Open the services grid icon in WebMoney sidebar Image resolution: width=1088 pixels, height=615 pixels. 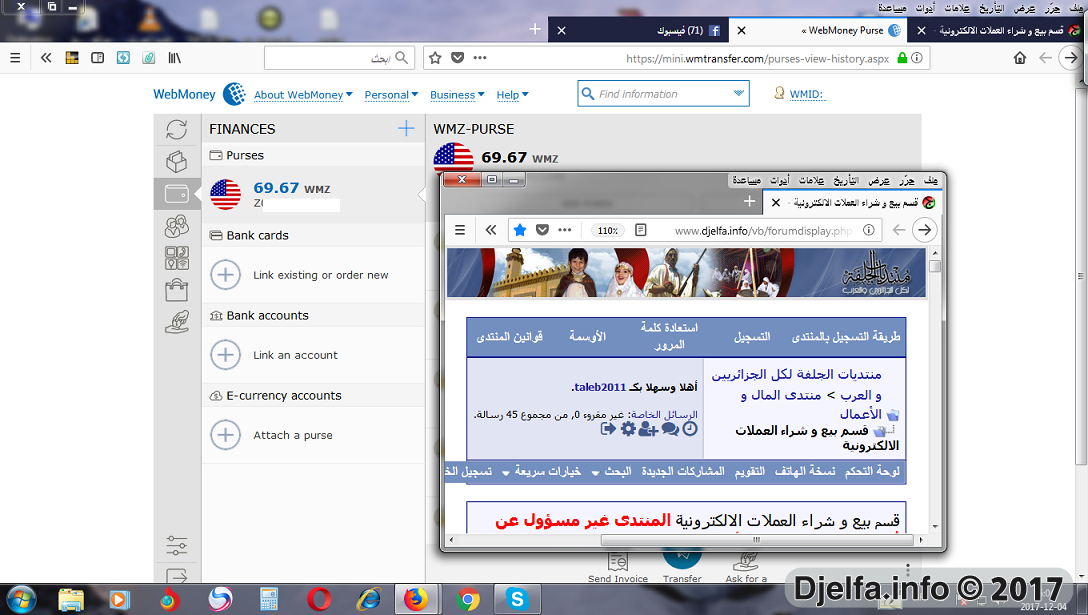tap(176, 258)
